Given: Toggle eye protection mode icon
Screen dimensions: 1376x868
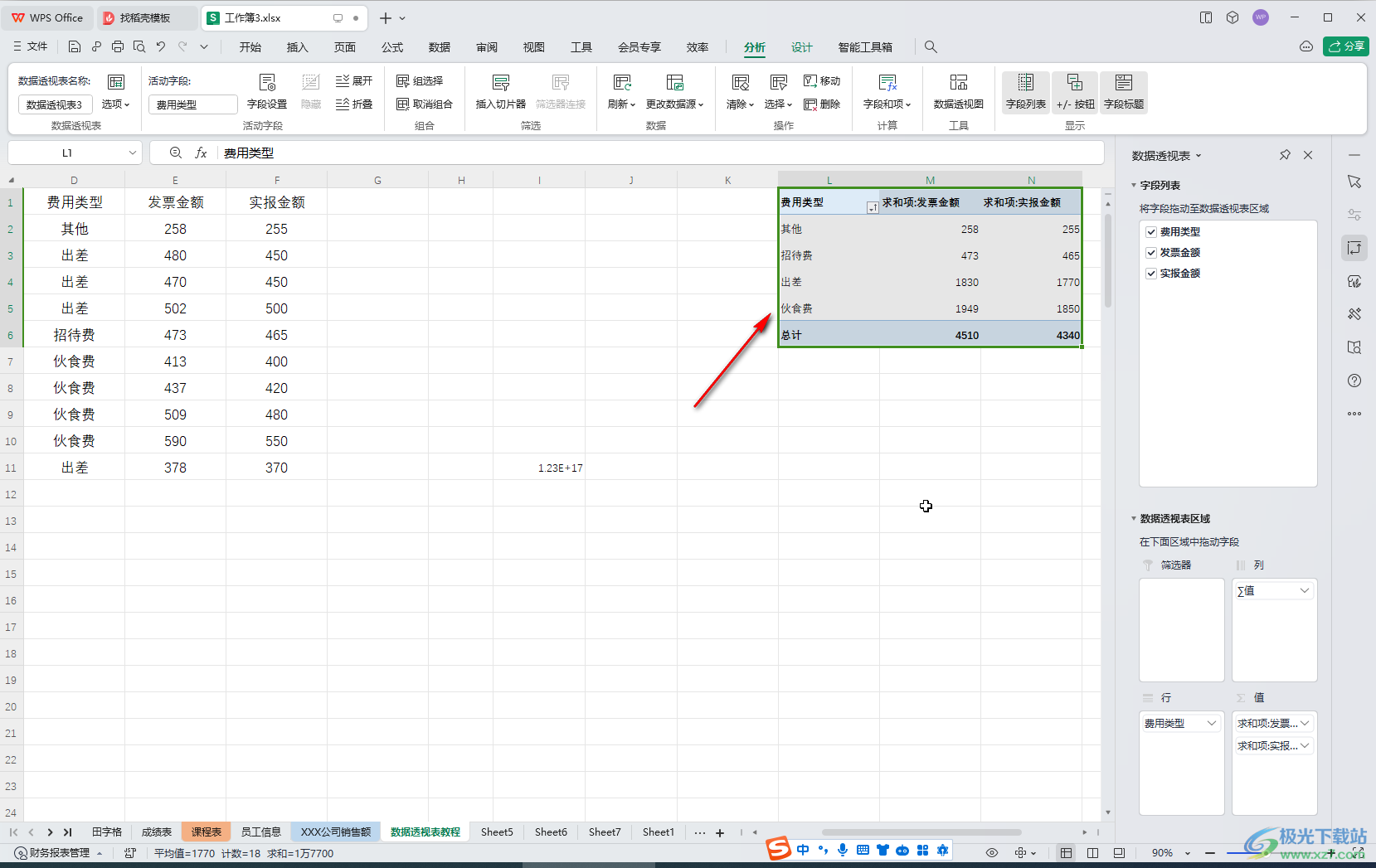Looking at the screenshot, I should (x=992, y=853).
